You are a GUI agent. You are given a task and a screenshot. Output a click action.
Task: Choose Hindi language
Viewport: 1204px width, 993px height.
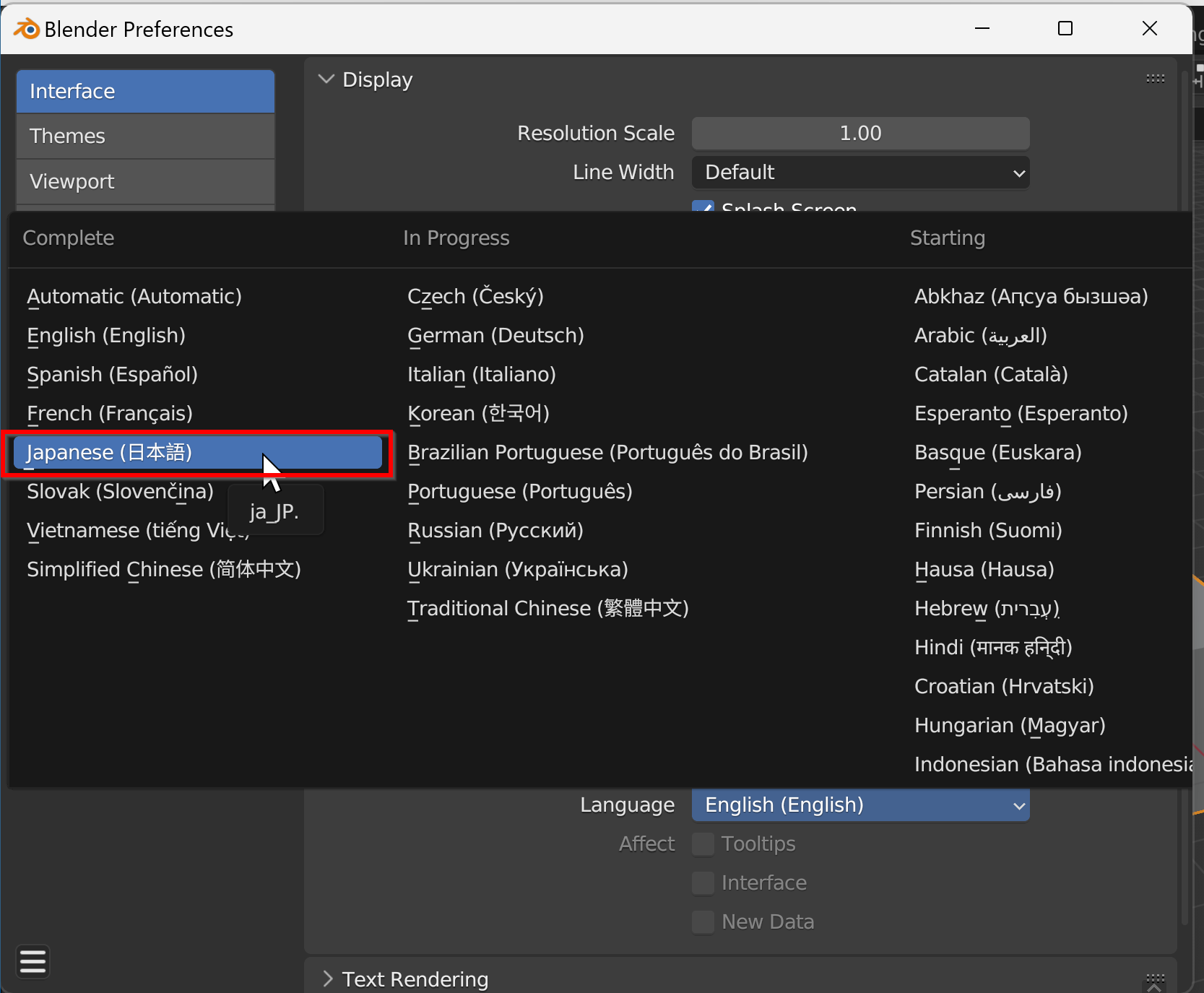pos(993,648)
